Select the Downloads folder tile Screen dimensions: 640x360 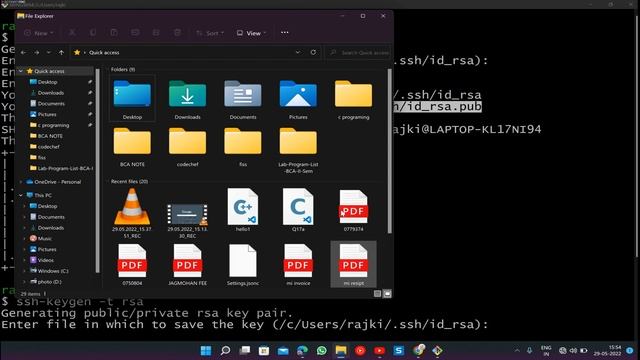187,99
